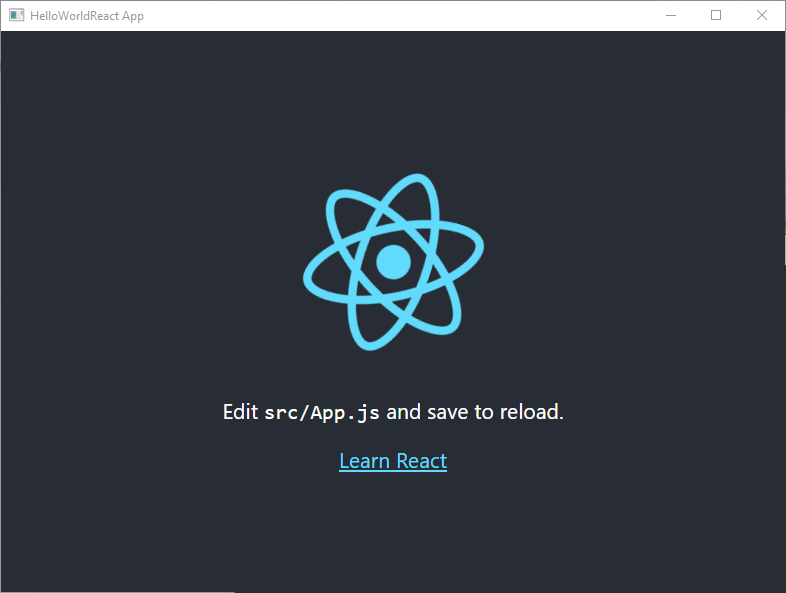Click the 'Edit src/App.js and save to reload.' text
The height and width of the screenshot is (593, 786).
394,412
